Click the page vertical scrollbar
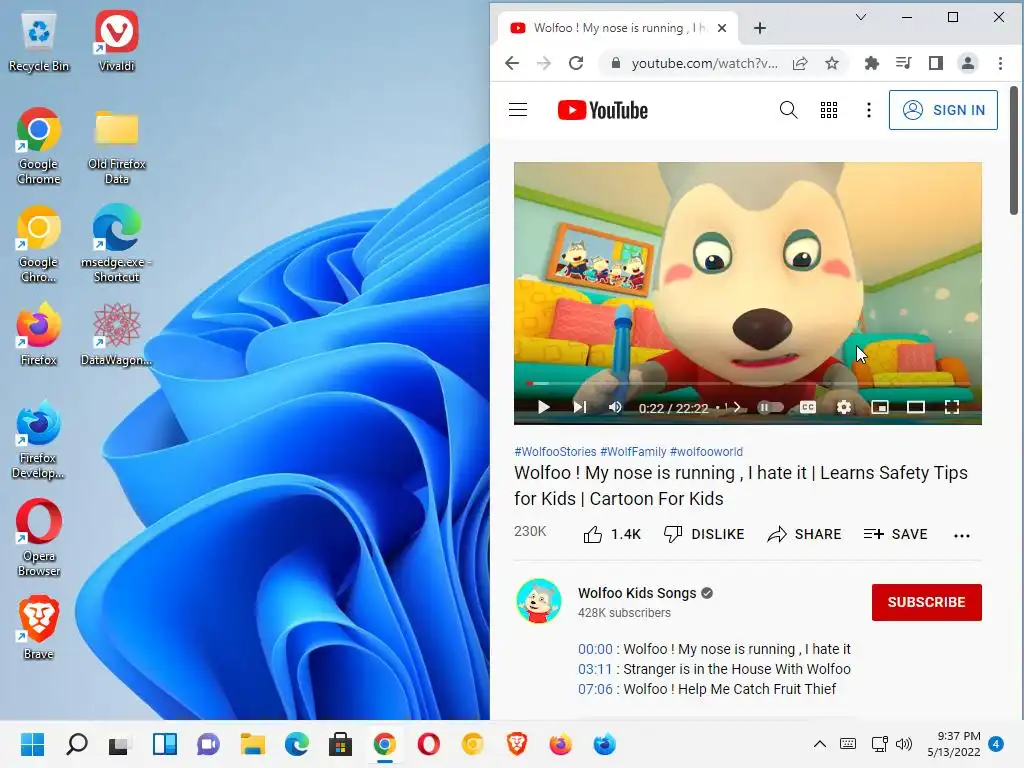This screenshot has height=768, width=1024. click(1014, 150)
